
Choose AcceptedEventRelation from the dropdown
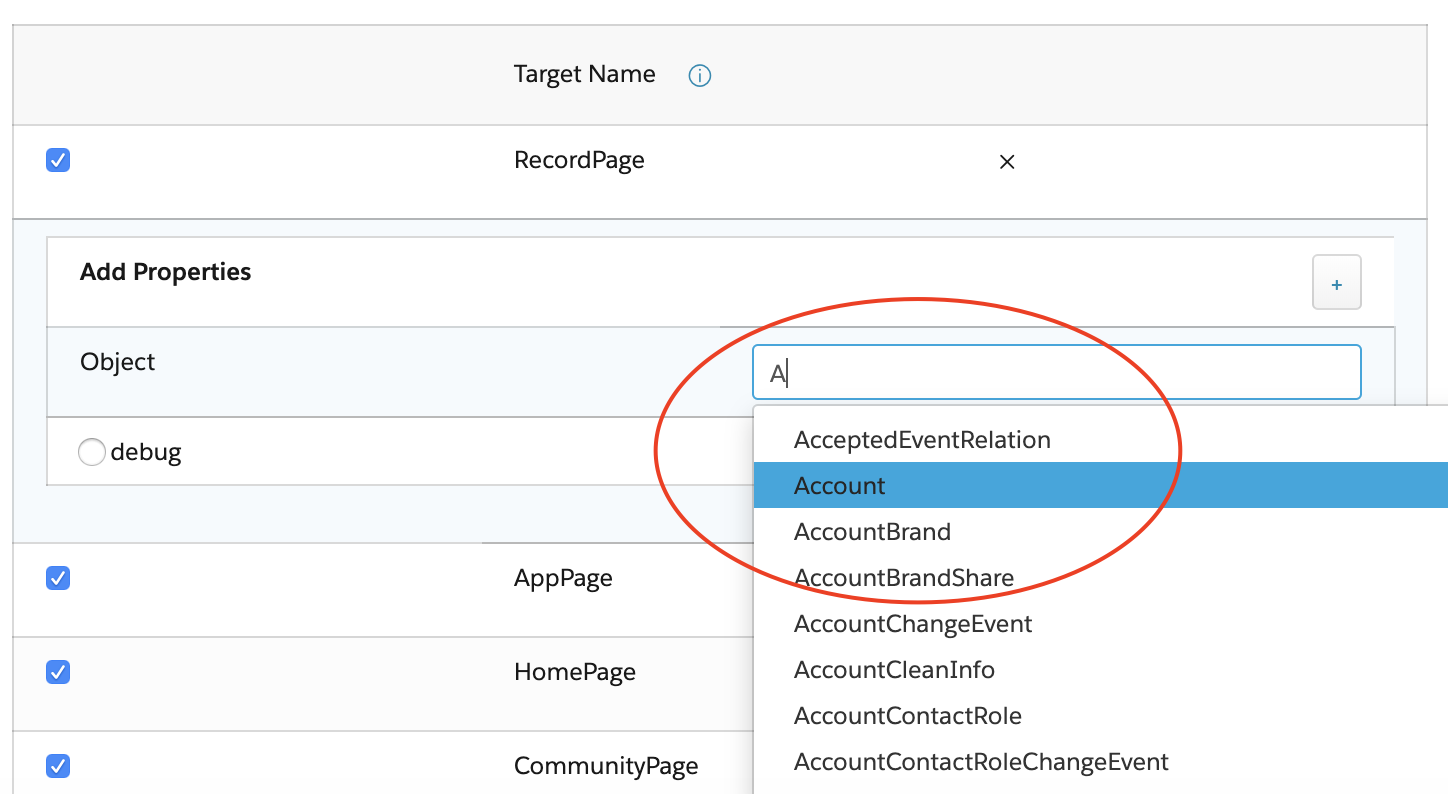point(1100,440)
